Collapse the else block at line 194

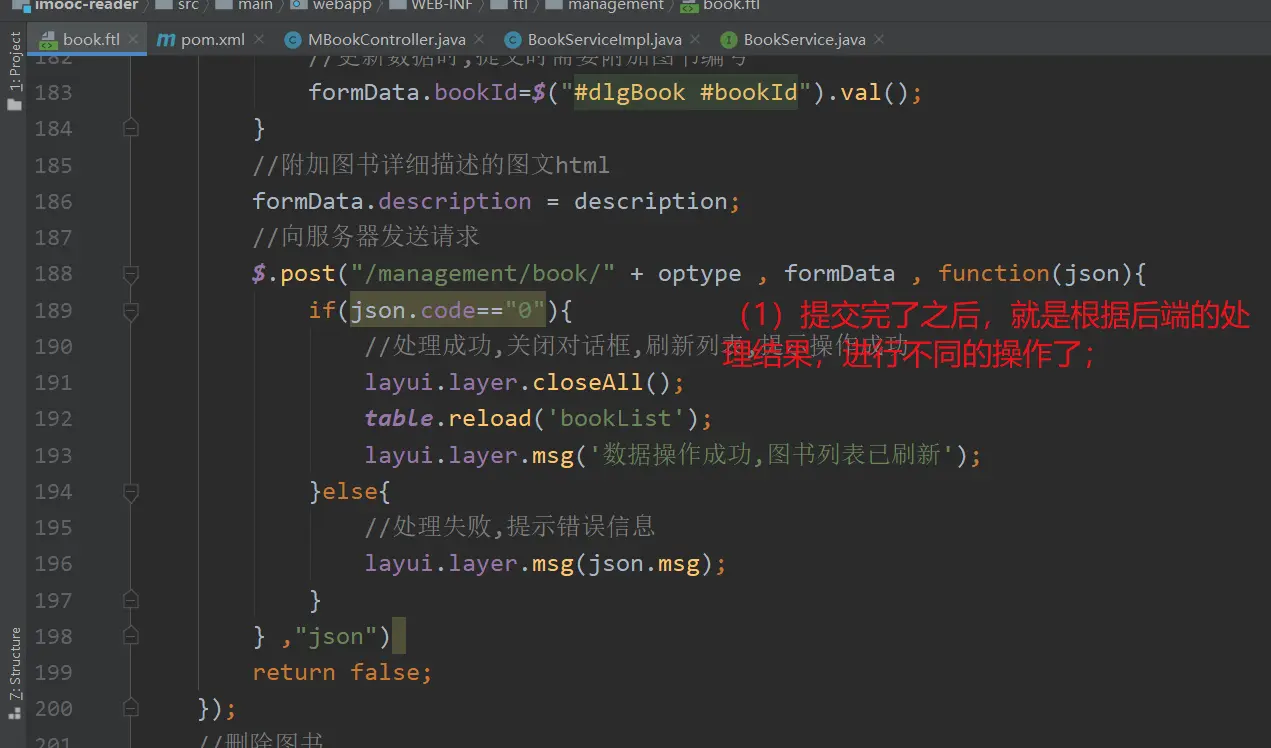[x=130, y=492]
